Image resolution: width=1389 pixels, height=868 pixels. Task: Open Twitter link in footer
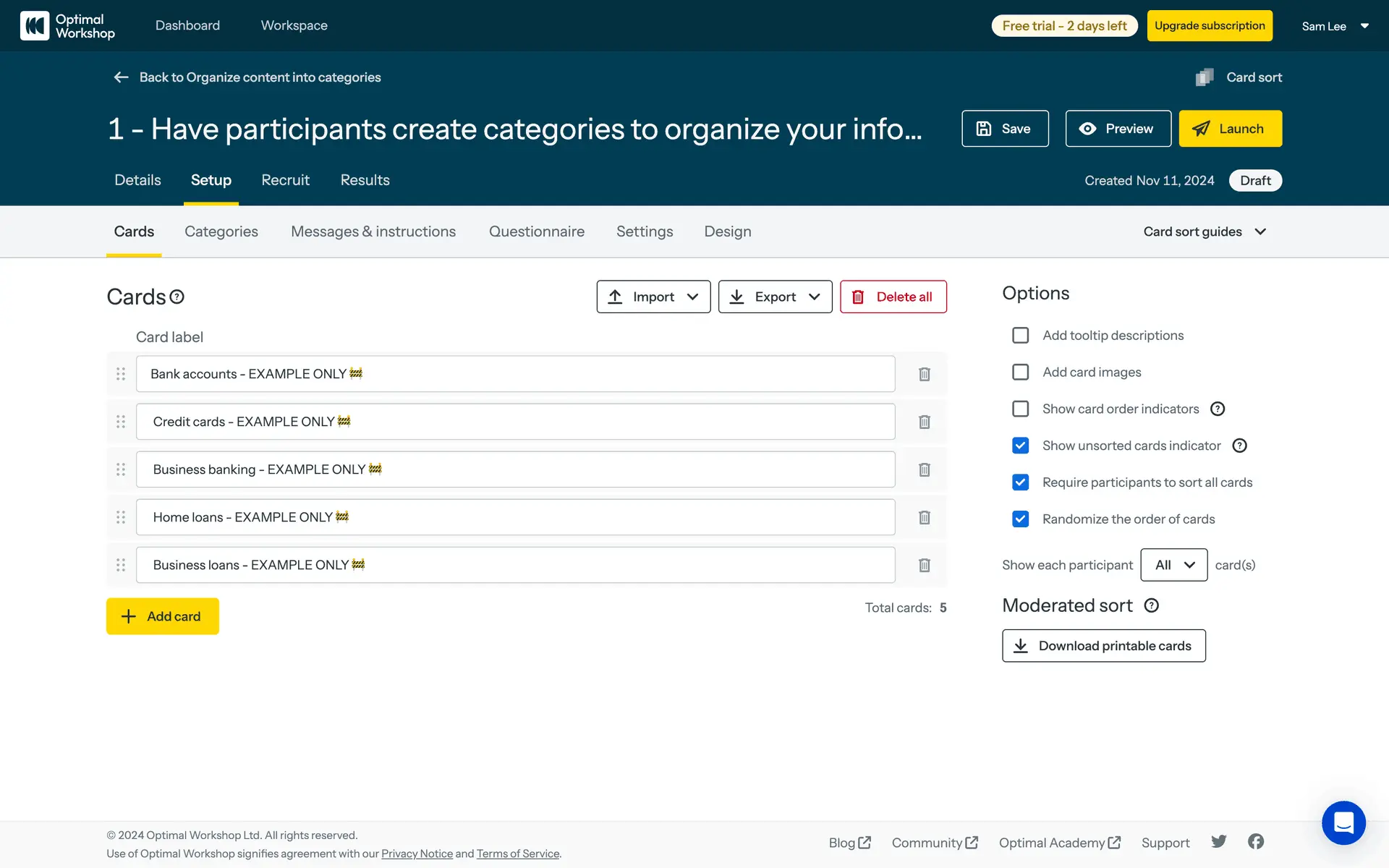[1219, 841]
